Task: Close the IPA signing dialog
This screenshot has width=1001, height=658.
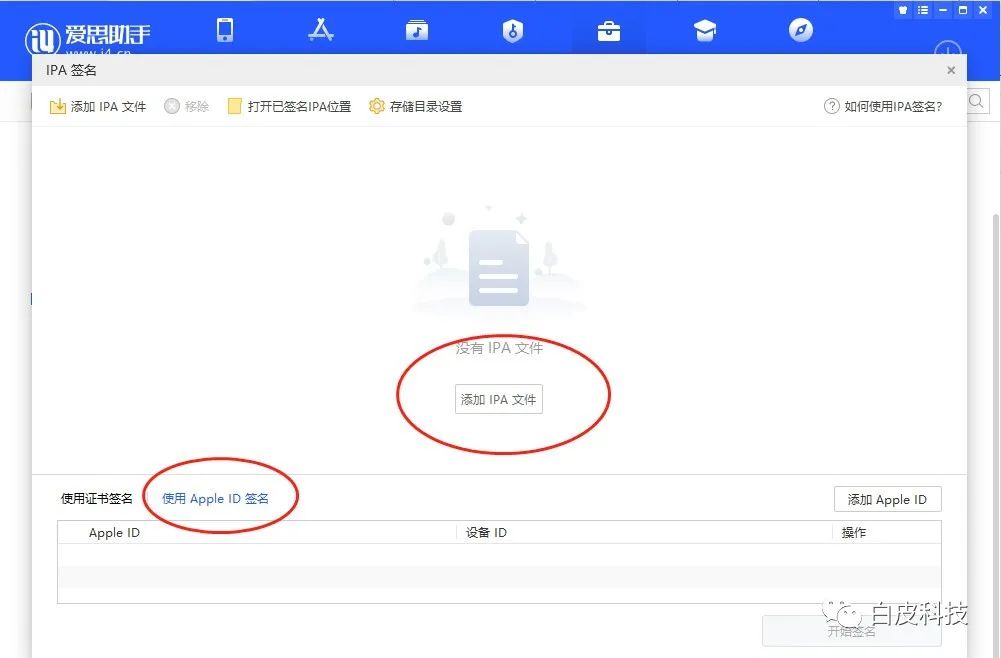Action: [951, 70]
